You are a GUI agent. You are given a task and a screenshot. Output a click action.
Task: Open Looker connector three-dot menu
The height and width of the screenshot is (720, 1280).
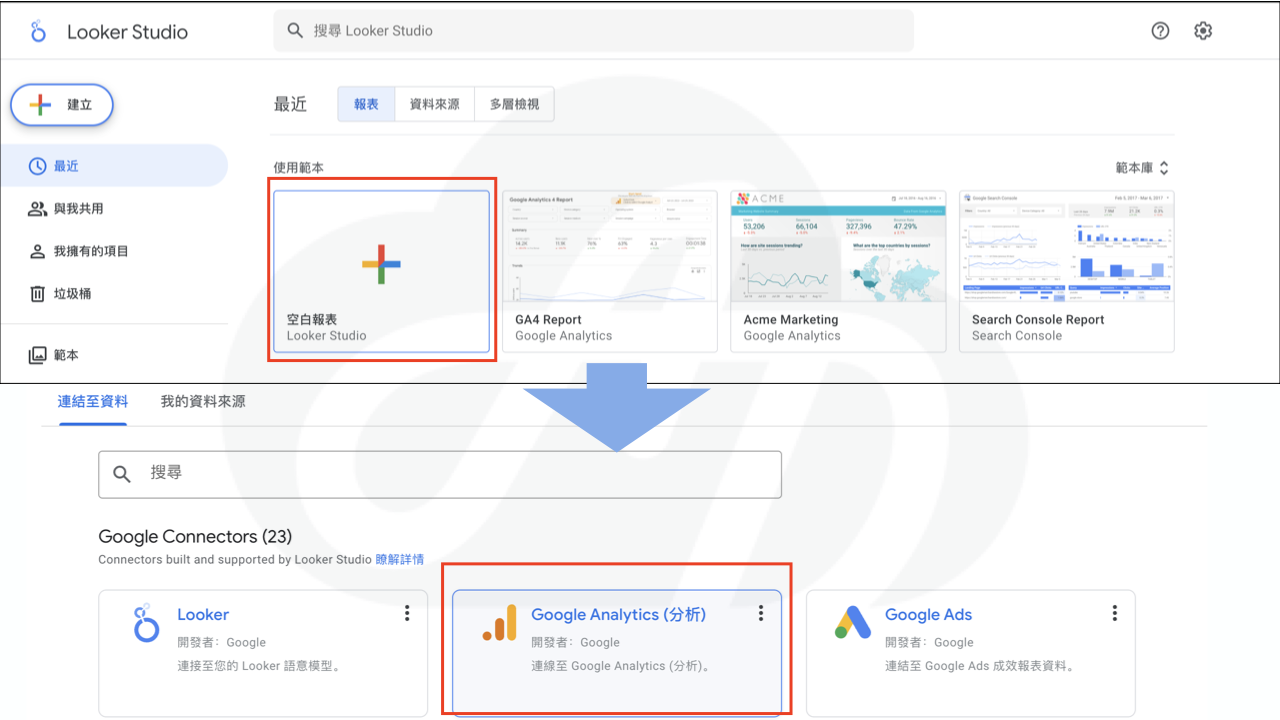pos(407,613)
